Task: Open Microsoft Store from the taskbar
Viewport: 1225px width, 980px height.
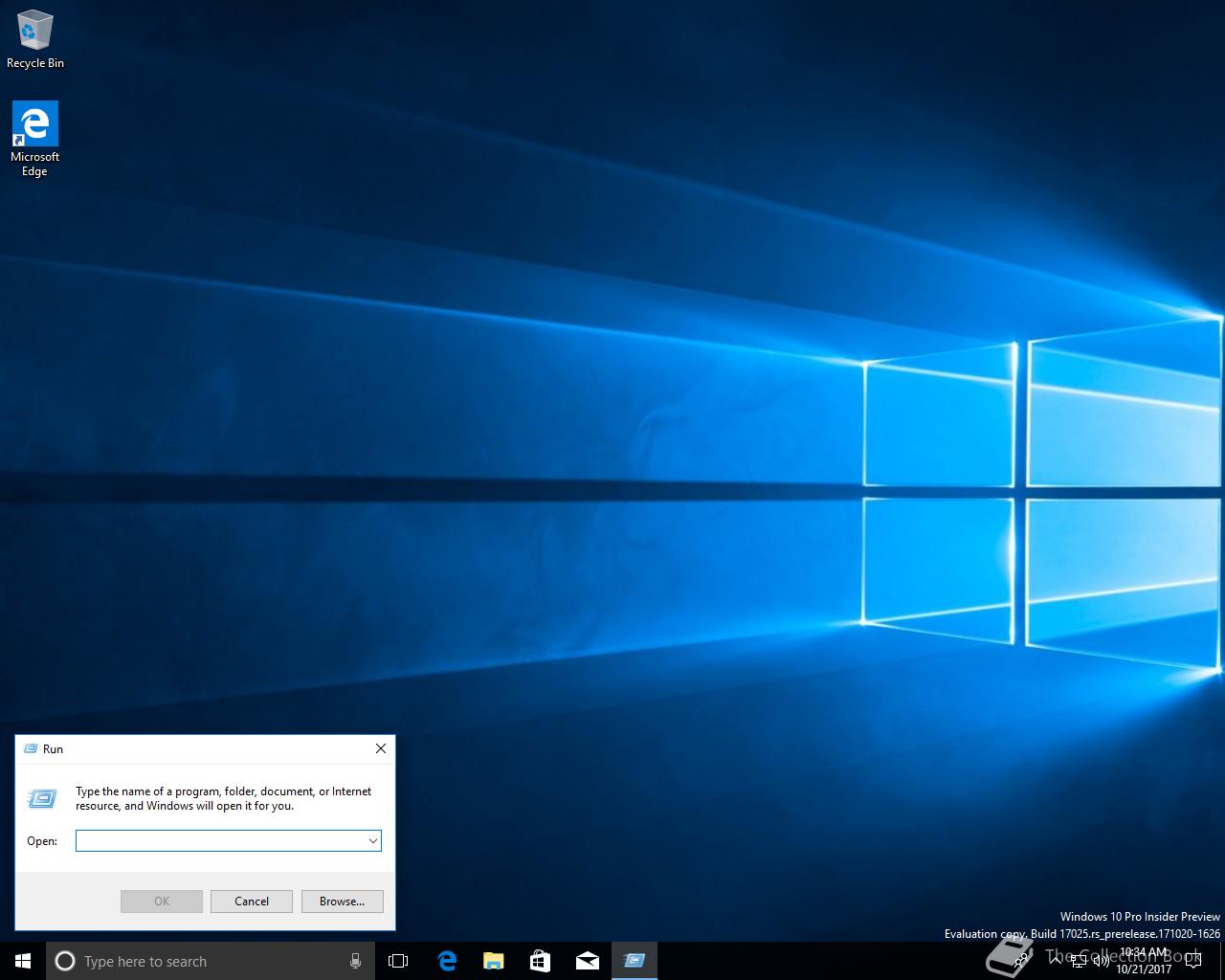Action: tap(540, 961)
